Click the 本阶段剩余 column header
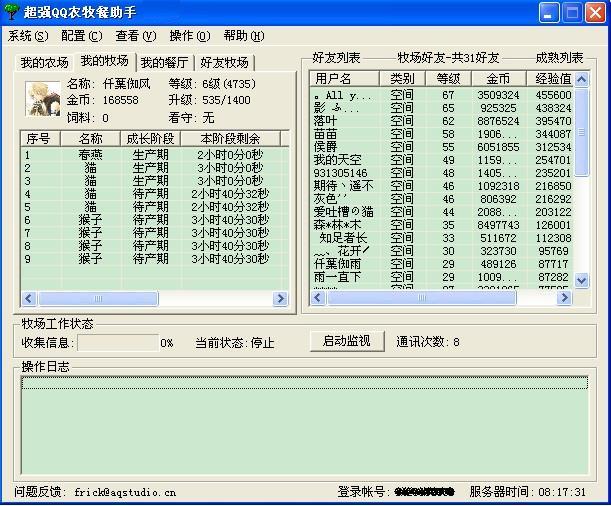 230,139
